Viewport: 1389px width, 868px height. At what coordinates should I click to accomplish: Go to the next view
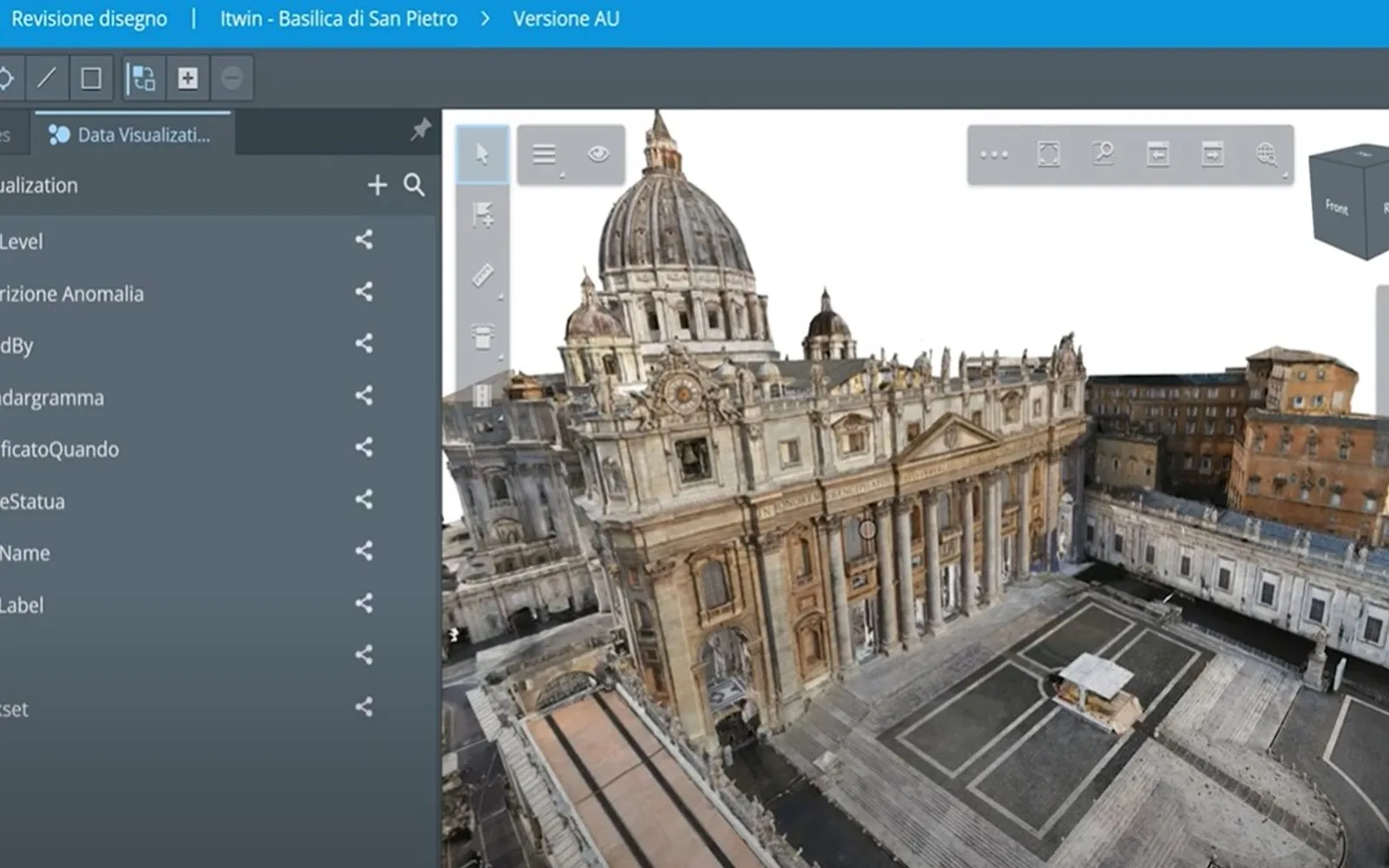(x=1213, y=155)
